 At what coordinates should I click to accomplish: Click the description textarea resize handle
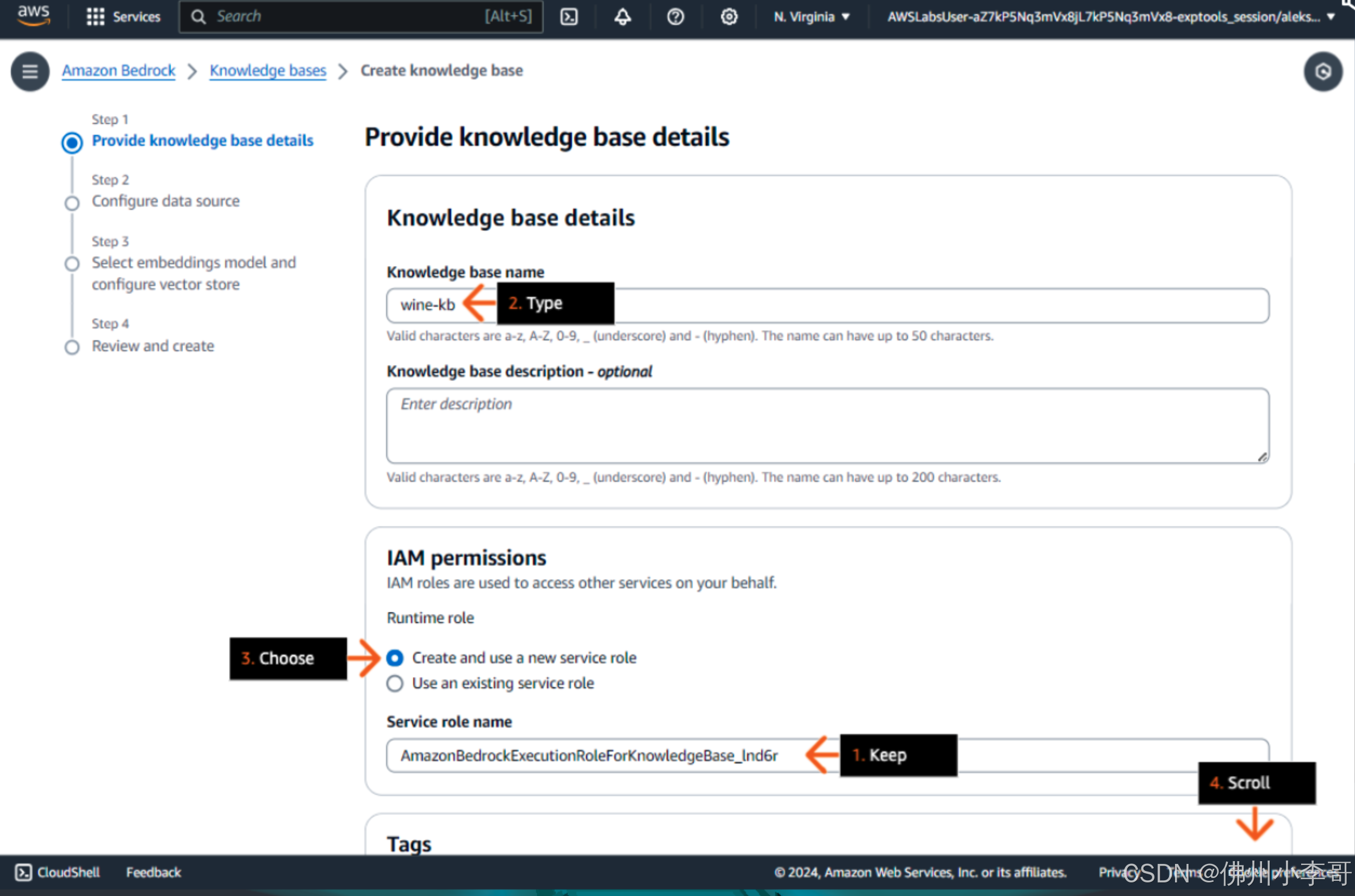click(1262, 456)
